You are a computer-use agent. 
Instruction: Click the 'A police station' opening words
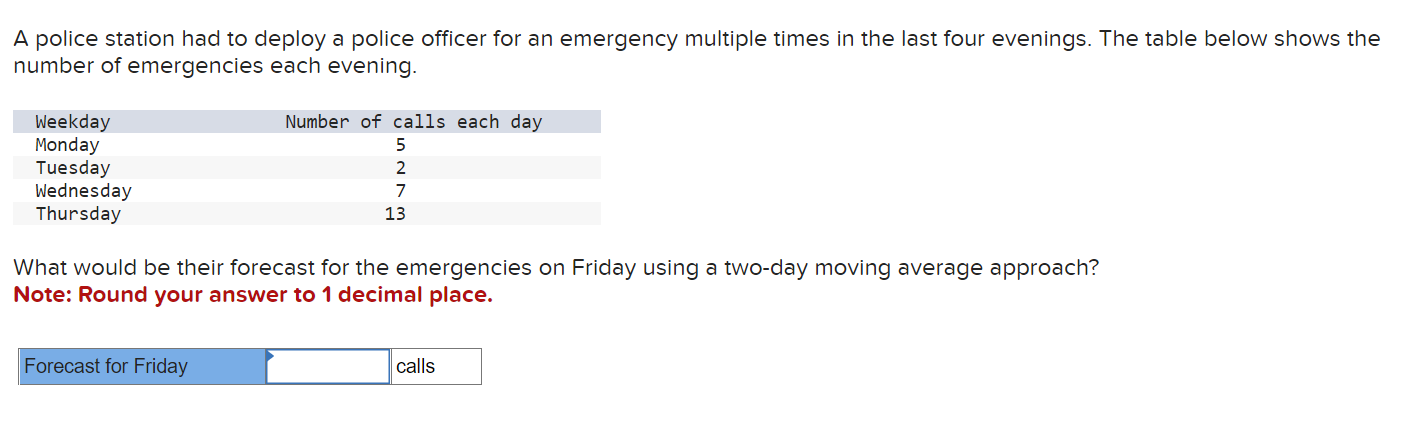click(94, 39)
